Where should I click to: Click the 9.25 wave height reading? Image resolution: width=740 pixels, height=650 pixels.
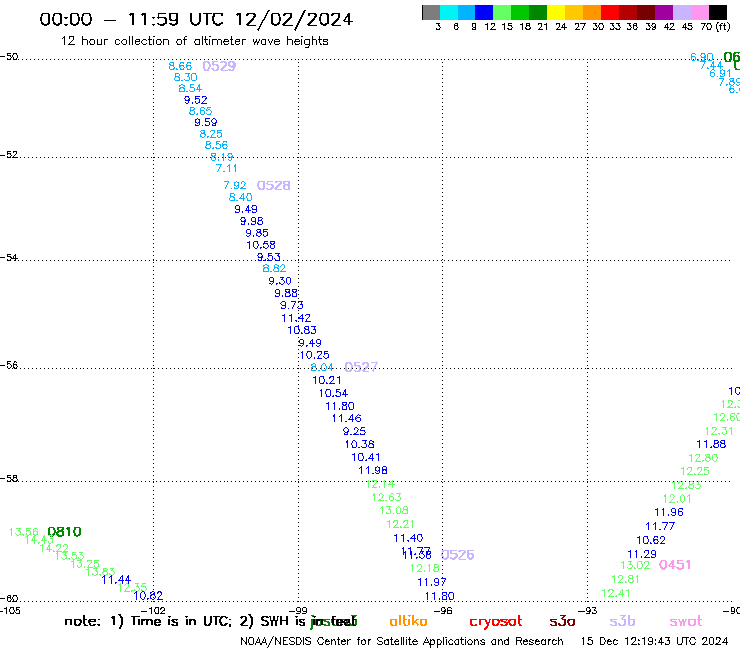pyautogui.click(x=354, y=431)
